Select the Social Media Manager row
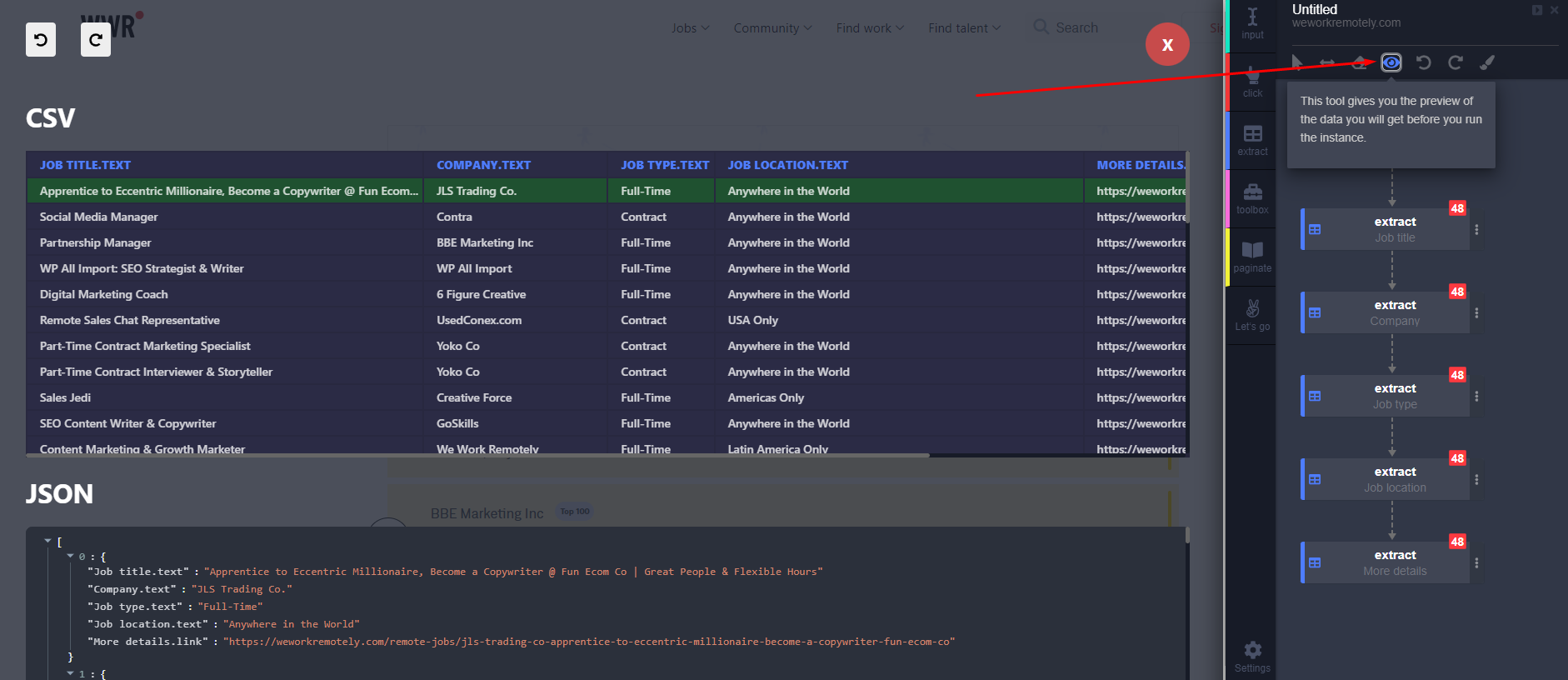Screen dimensions: 1568x680 (607, 217)
